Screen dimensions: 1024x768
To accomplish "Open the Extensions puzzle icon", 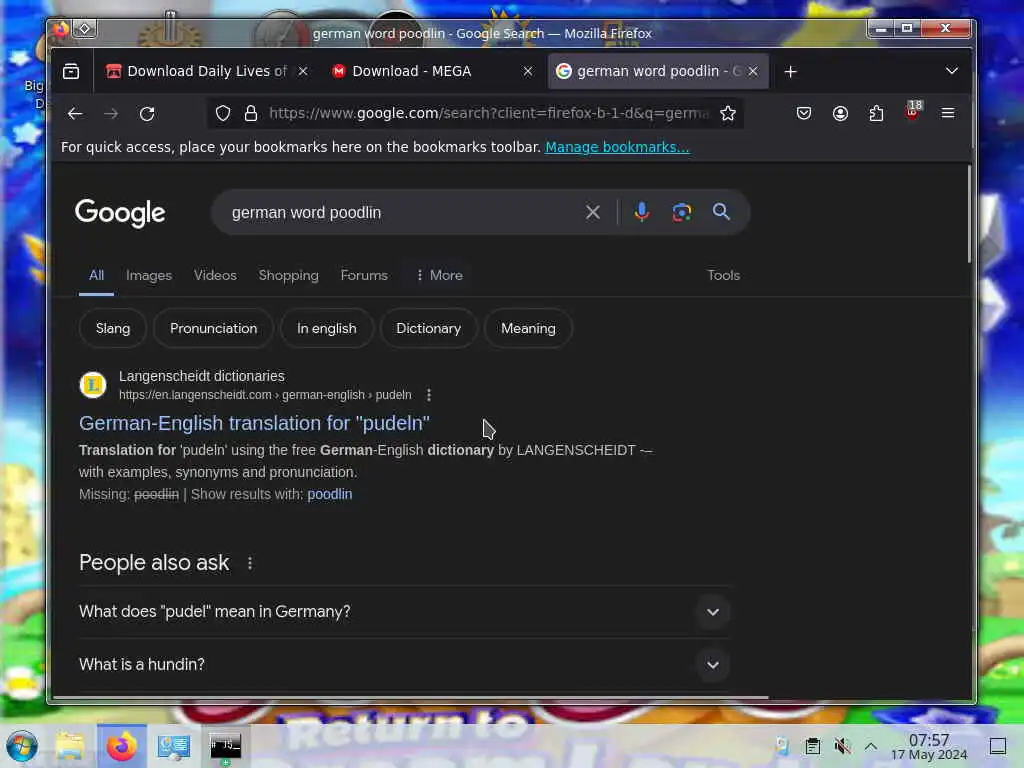I will pyautogui.click(x=876, y=114).
